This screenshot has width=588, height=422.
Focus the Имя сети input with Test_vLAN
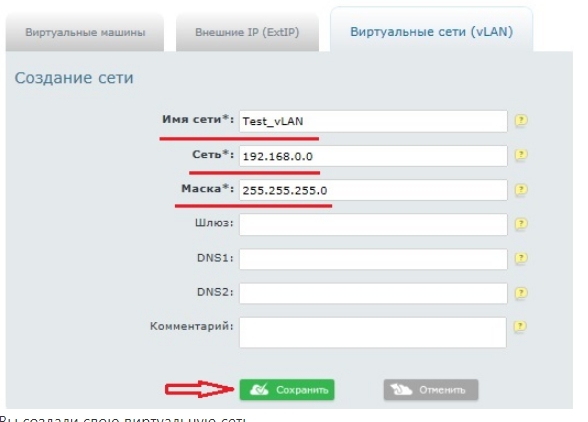point(373,121)
